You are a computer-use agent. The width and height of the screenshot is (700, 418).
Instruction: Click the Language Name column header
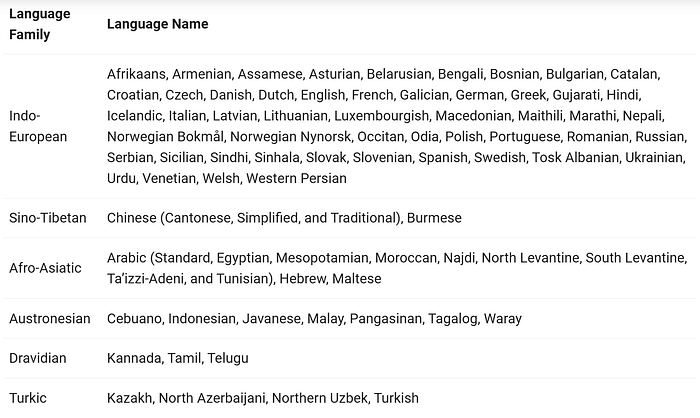pyautogui.click(x=158, y=24)
